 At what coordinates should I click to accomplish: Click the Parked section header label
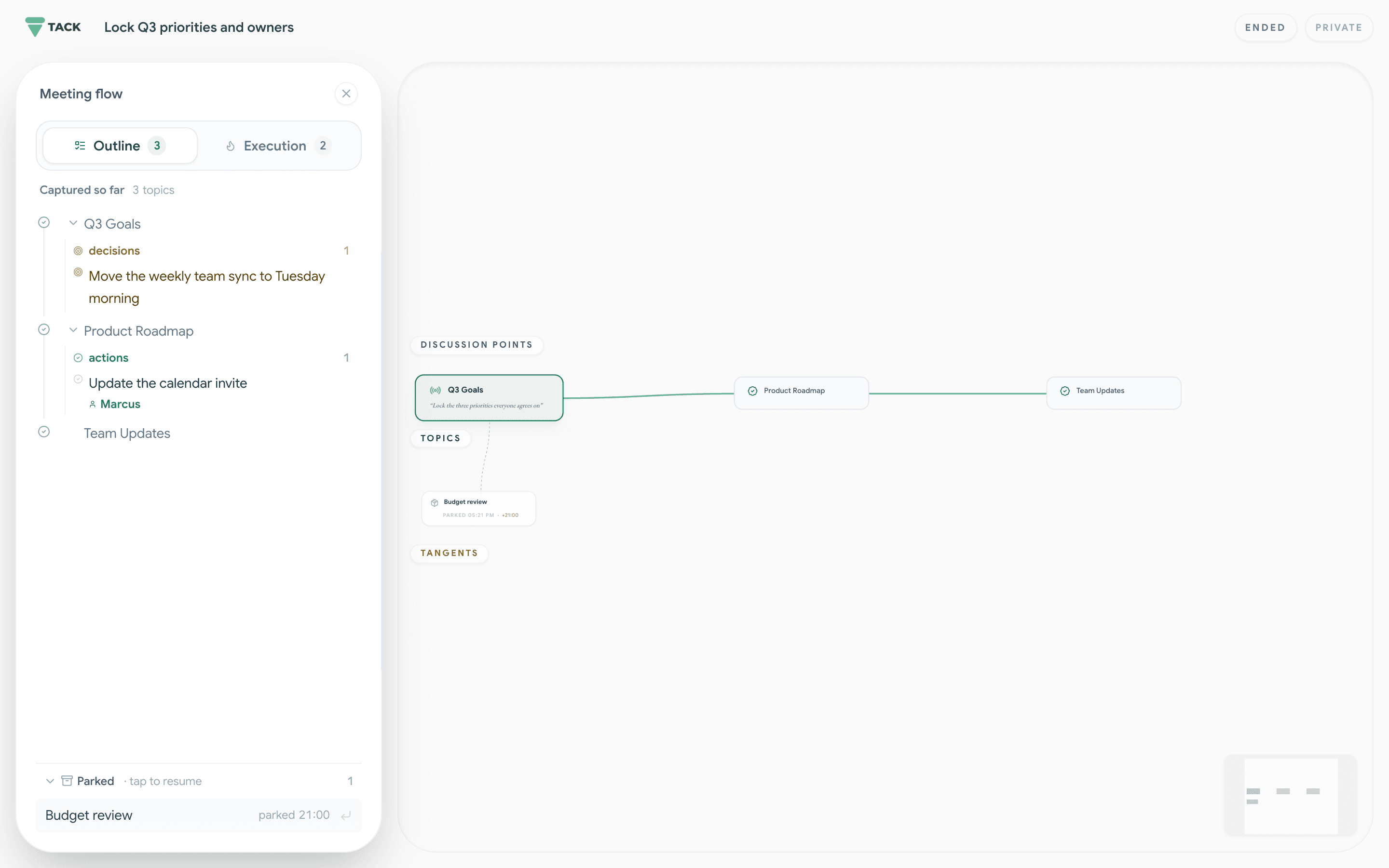pyautogui.click(x=95, y=781)
